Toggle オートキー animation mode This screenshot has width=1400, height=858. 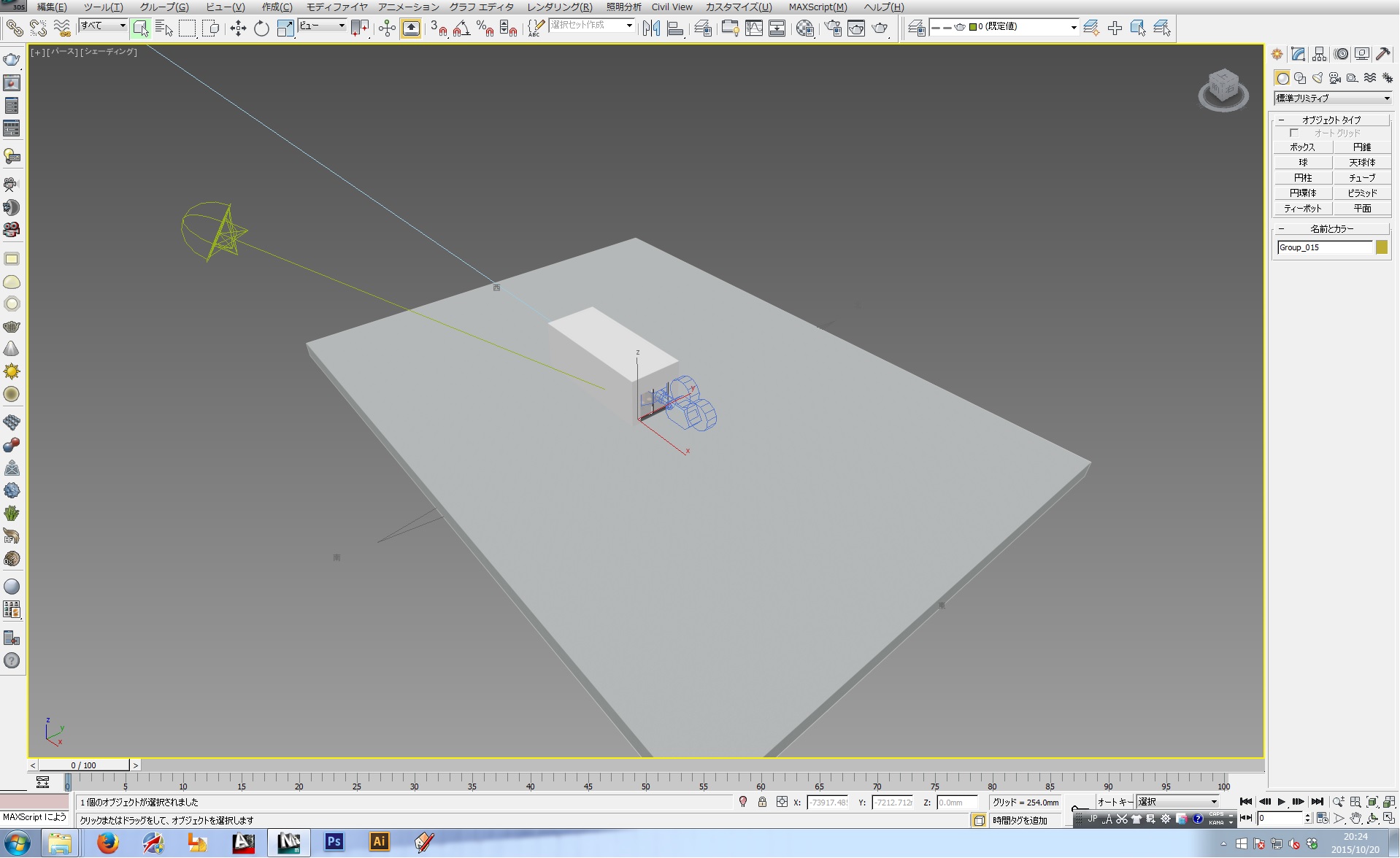click(1114, 802)
